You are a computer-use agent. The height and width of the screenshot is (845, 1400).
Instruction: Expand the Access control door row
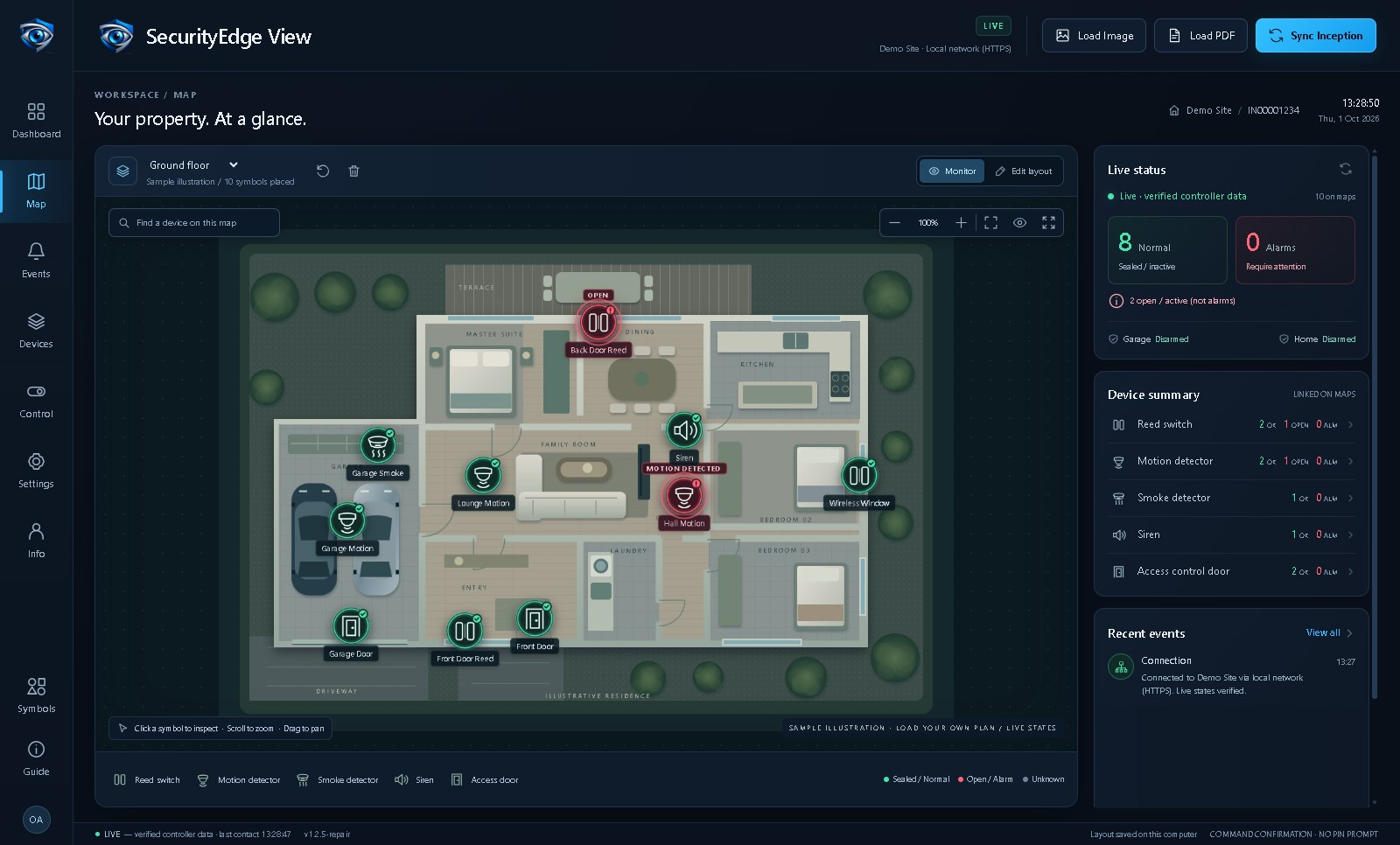coord(1232,571)
